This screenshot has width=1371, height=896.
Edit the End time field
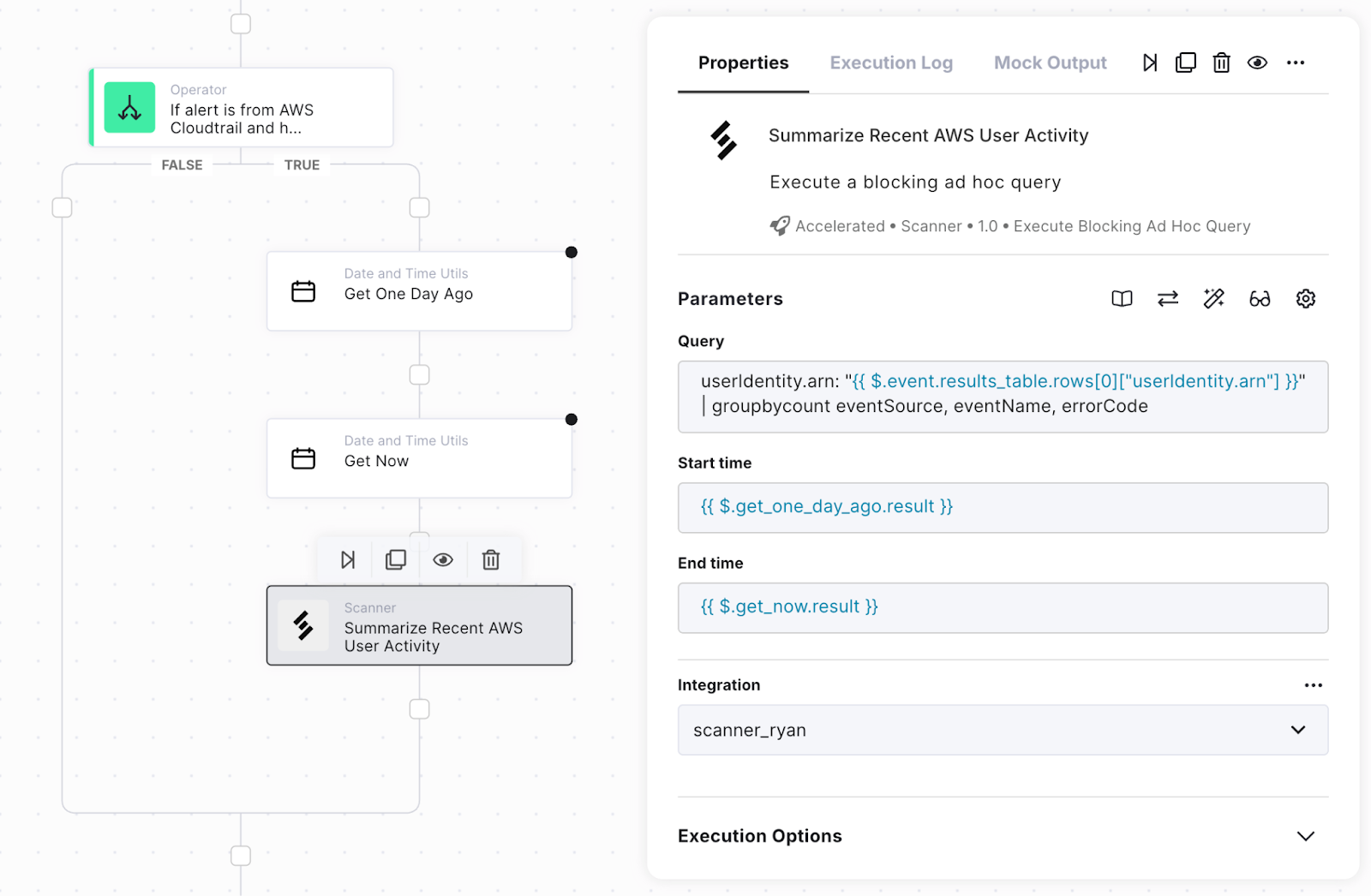1003,607
